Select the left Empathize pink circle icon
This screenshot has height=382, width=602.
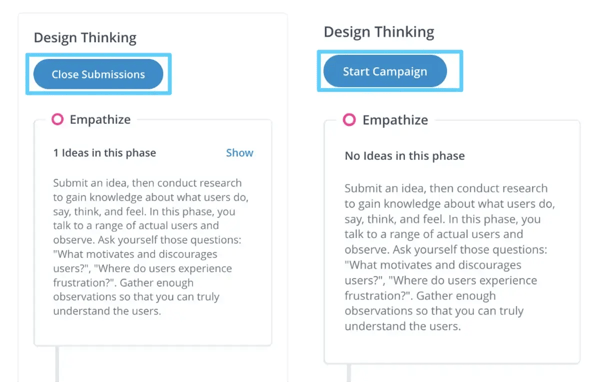click(58, 119)
